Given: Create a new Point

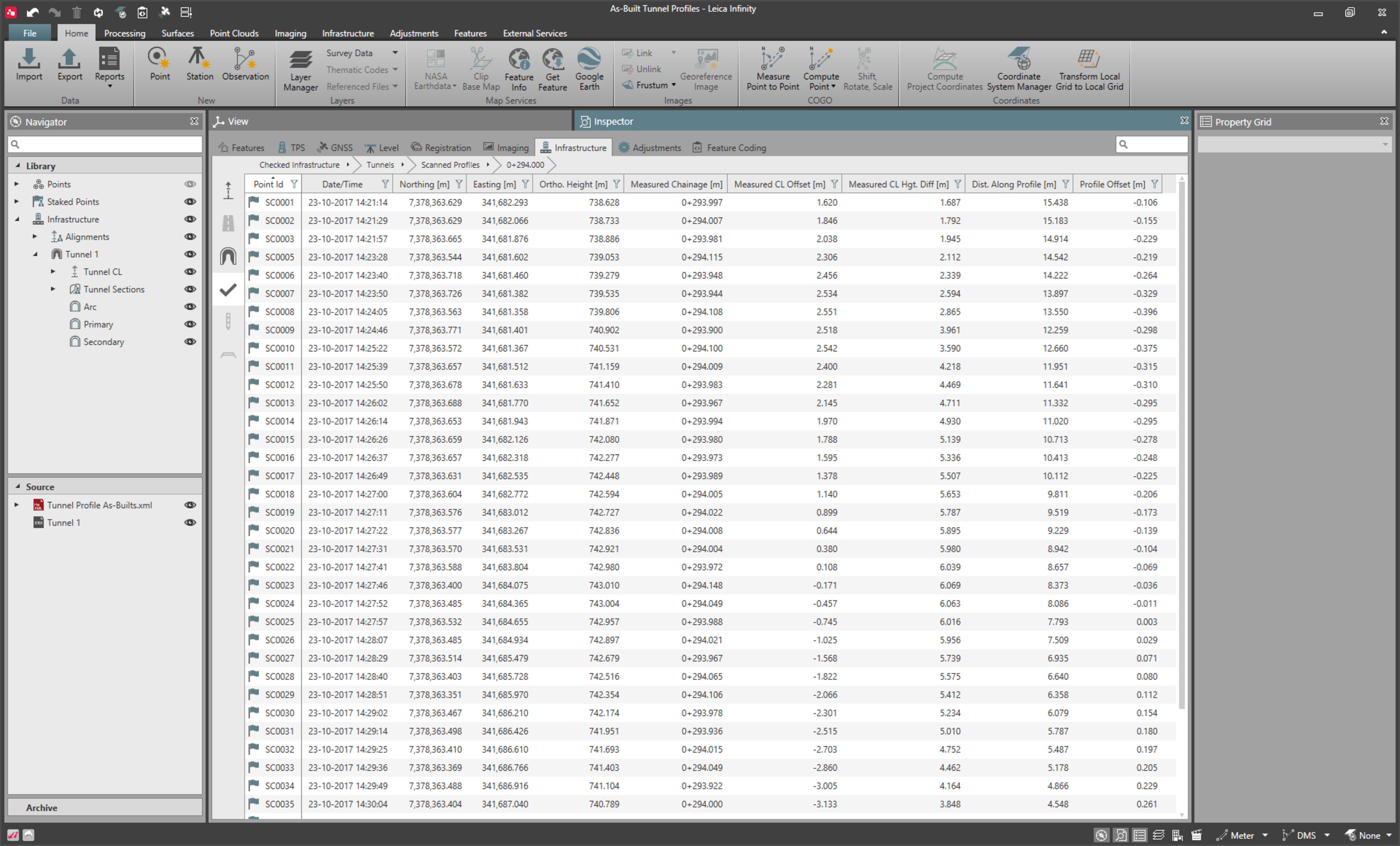Looking at the screenshot, I should [x=160, y=64].
